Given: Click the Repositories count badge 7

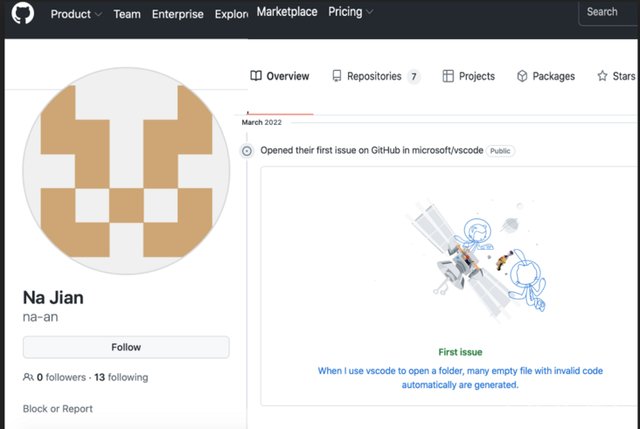Looking at the screenshot, I should (x=414, y=76).
